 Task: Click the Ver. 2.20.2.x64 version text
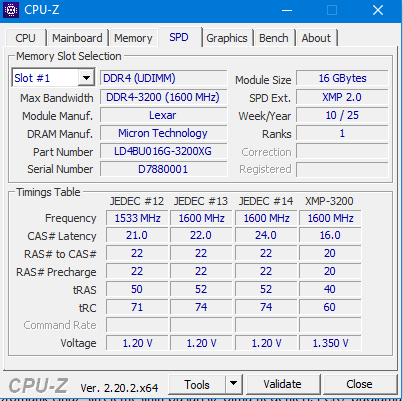click(x=119, y=388)
